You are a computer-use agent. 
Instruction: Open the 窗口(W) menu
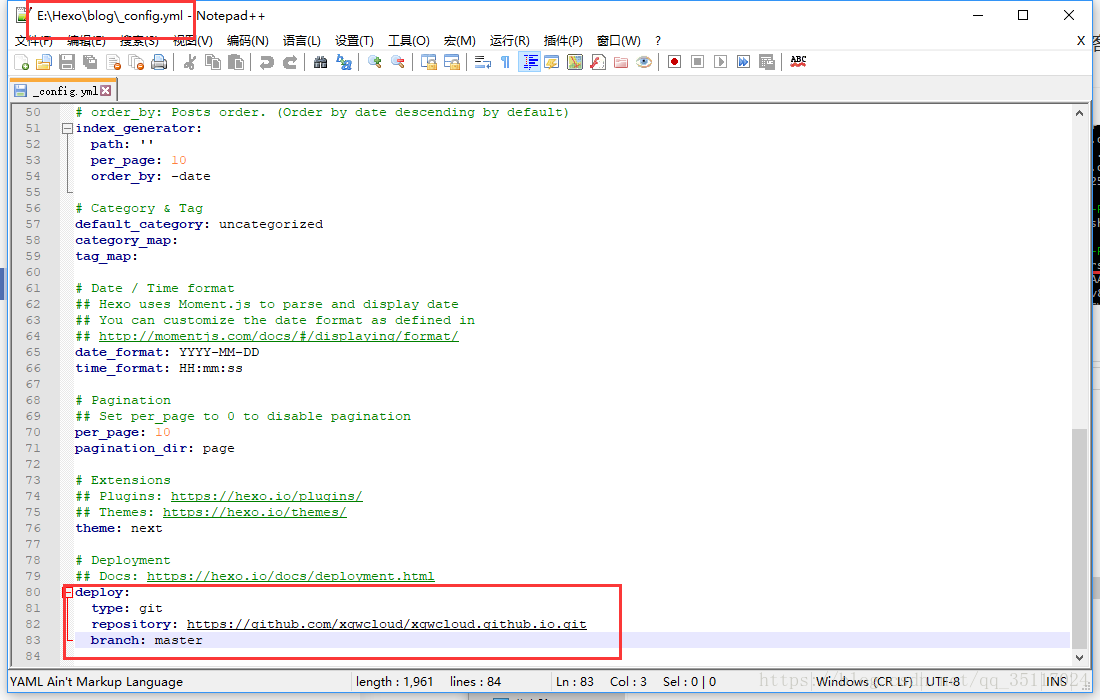(619, 41)
